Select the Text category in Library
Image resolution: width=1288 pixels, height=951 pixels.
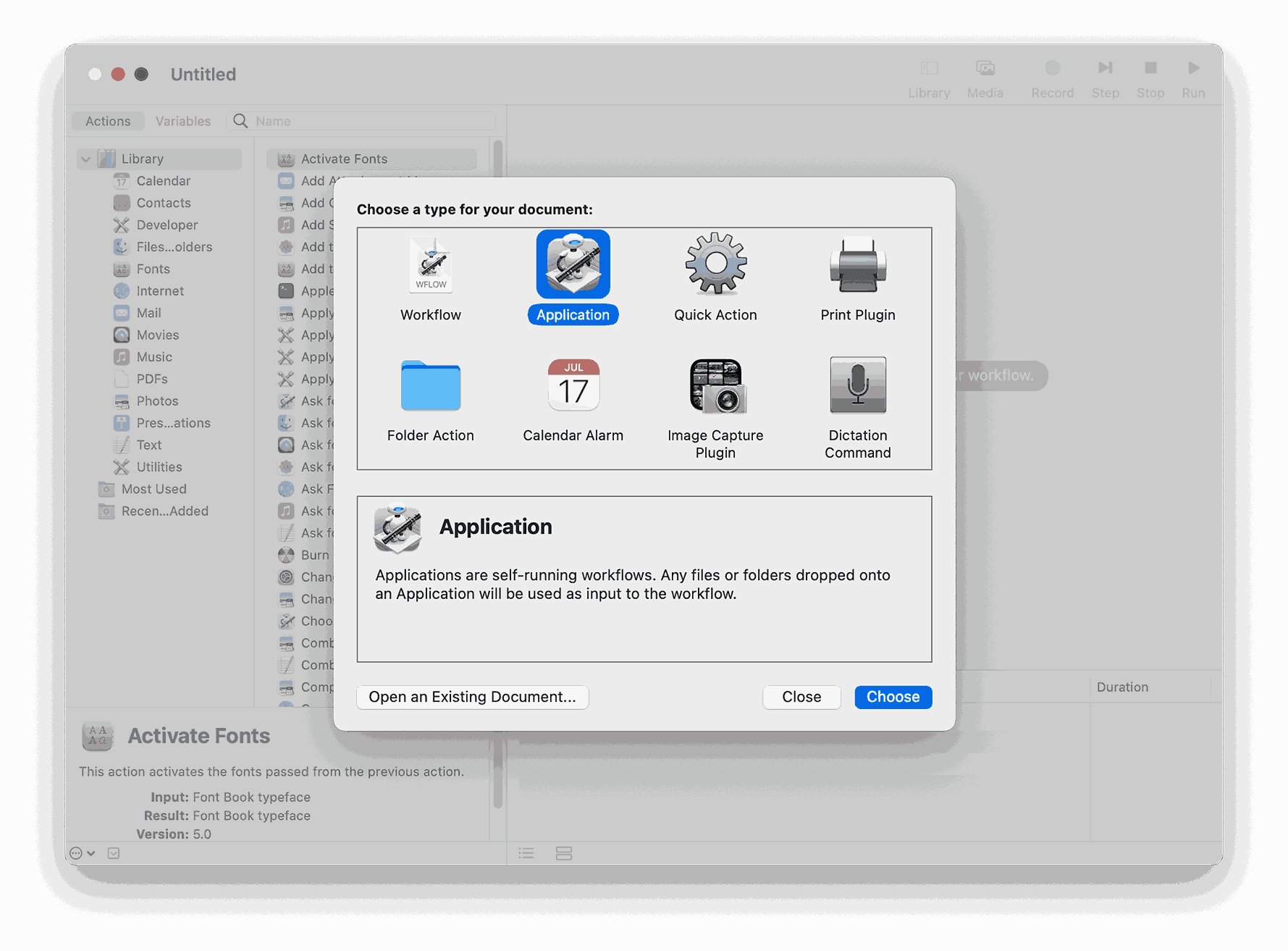pos(148,445)
